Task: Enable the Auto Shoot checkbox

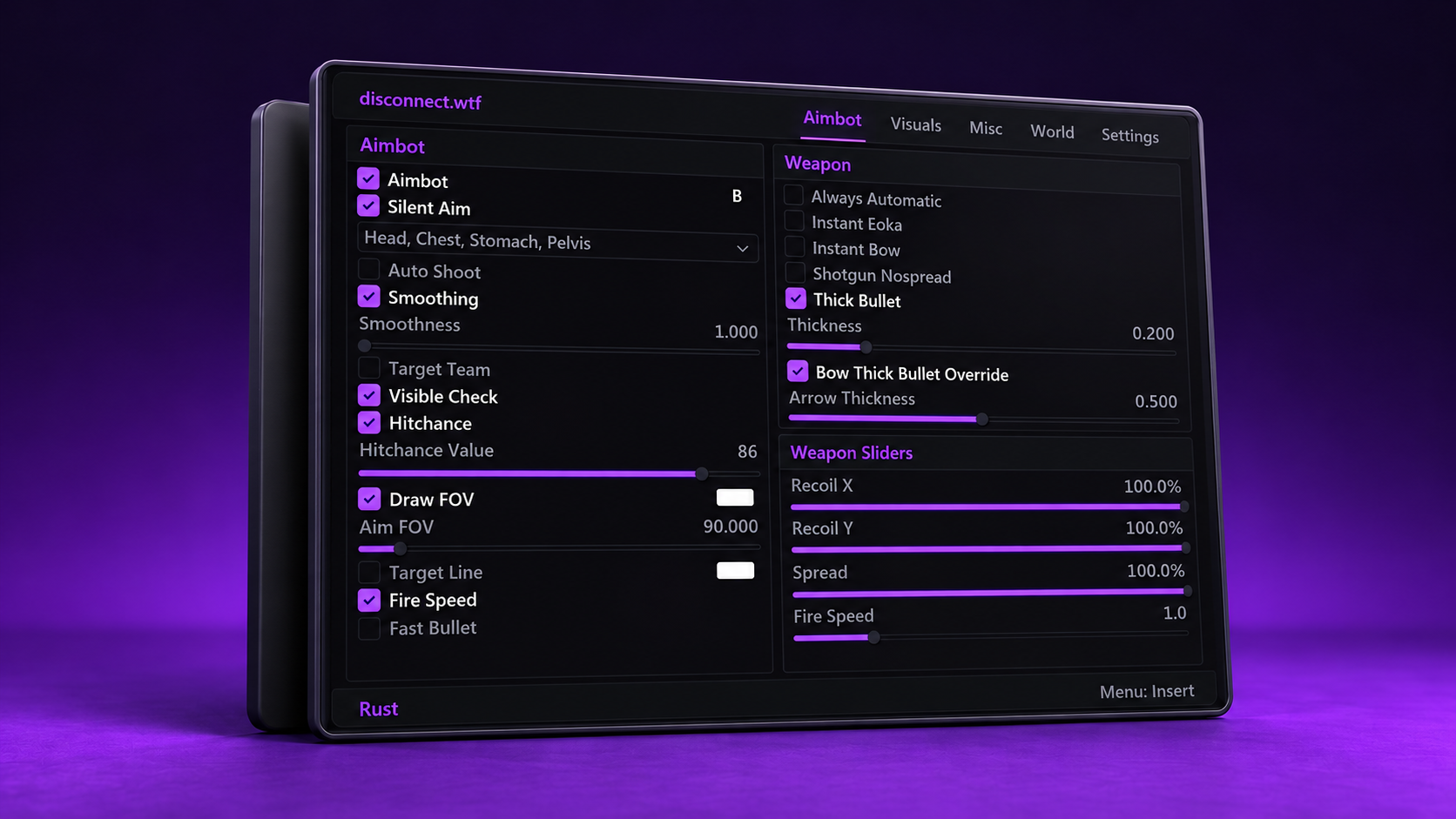Action: coord(369,269)
